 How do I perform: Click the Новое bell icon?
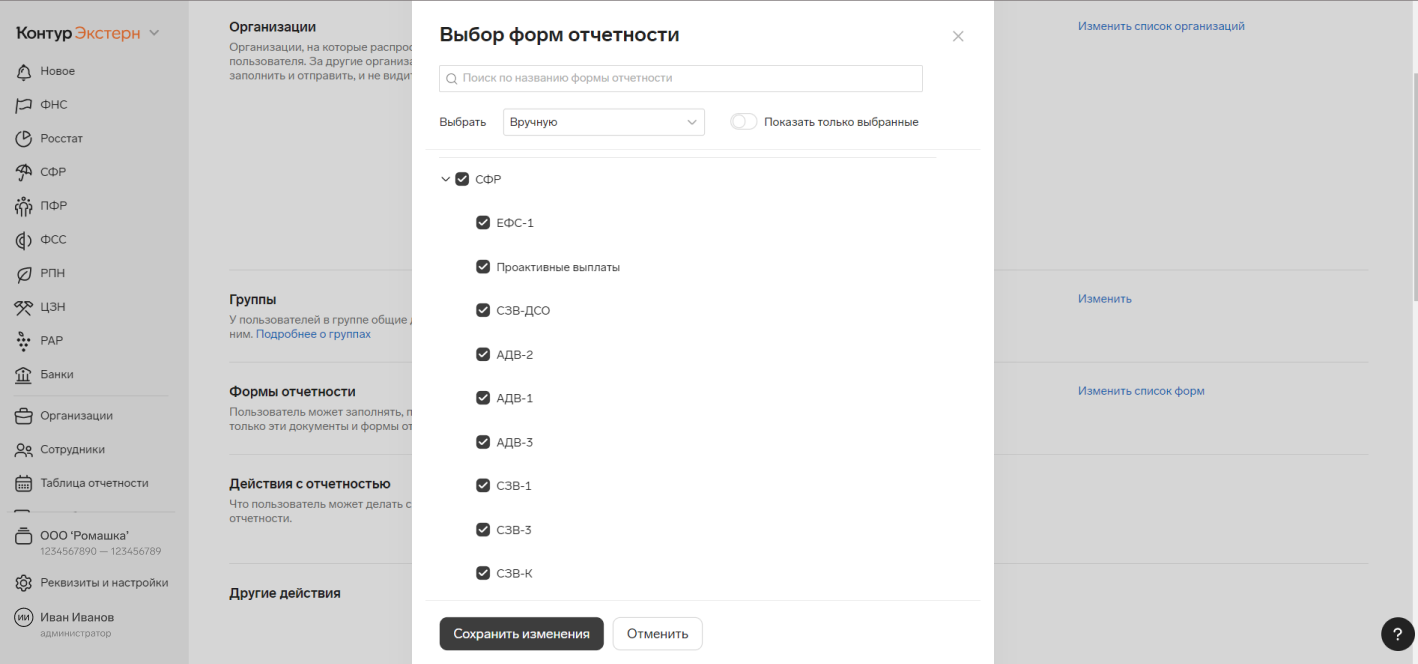pos(24,71)
